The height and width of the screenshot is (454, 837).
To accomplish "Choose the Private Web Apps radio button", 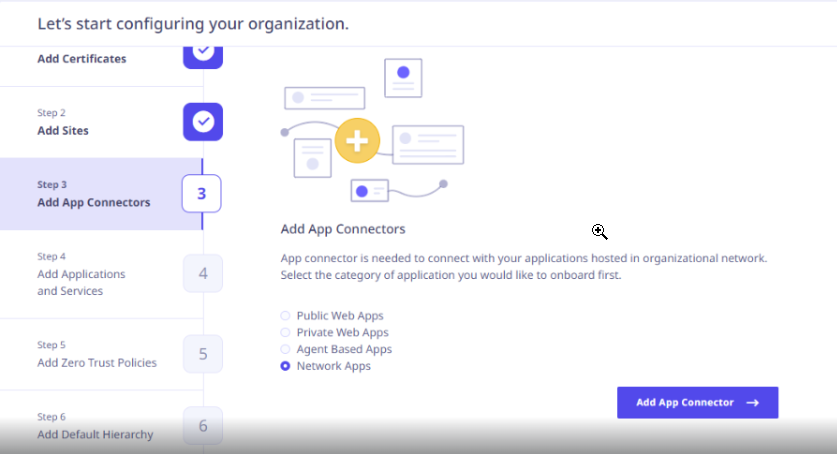I will click(x=286, y=332).
